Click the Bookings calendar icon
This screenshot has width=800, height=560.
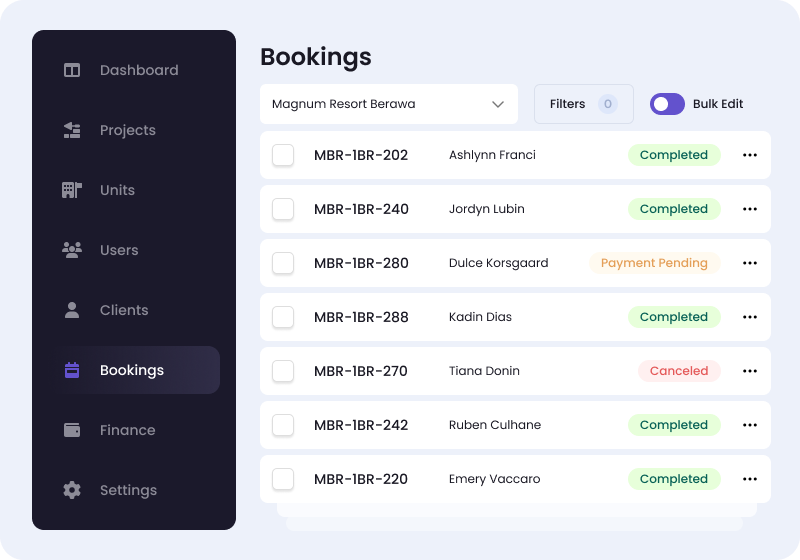(x=72, y=370)
